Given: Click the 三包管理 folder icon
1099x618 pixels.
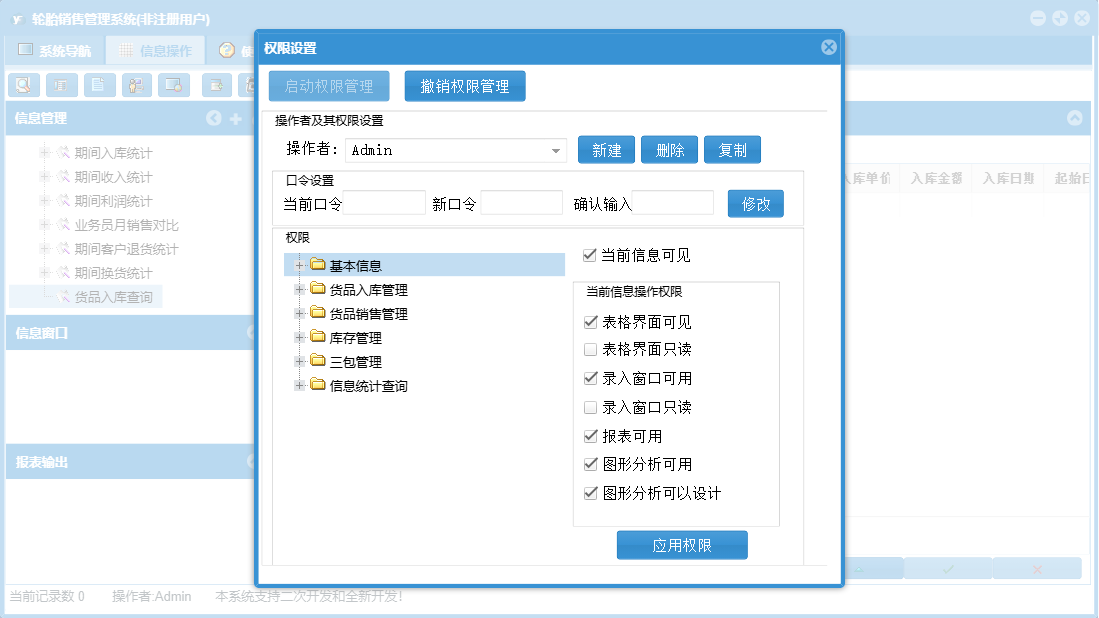Looking at the screenshot, I should coord(318,361).
